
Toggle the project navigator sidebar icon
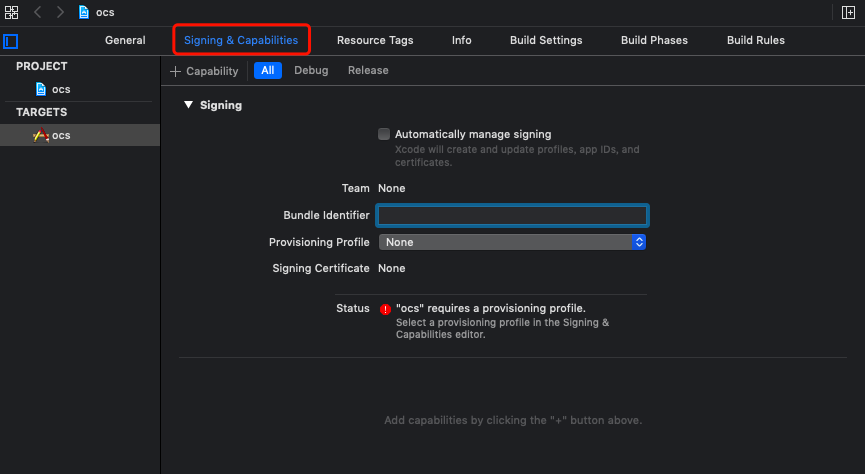click(11, 41)
